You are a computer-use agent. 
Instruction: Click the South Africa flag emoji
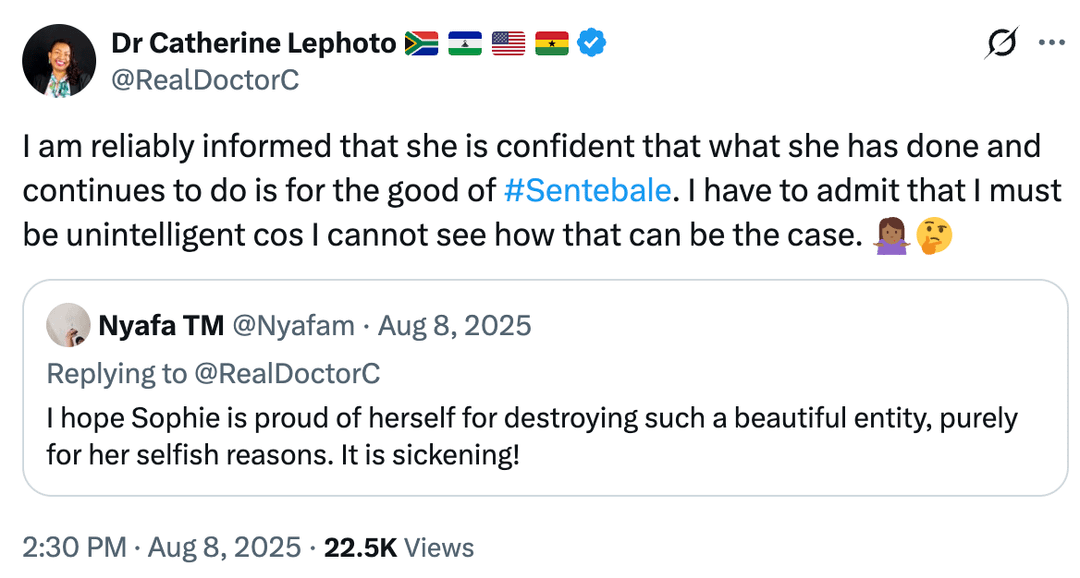tap(422, 44)
